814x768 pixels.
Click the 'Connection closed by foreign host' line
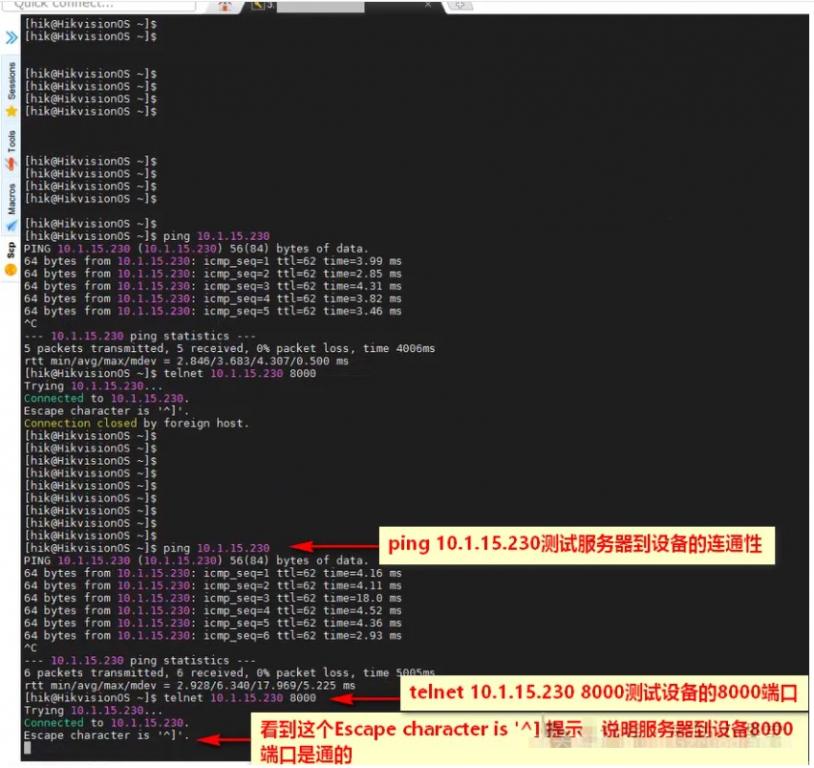[136, 423]
